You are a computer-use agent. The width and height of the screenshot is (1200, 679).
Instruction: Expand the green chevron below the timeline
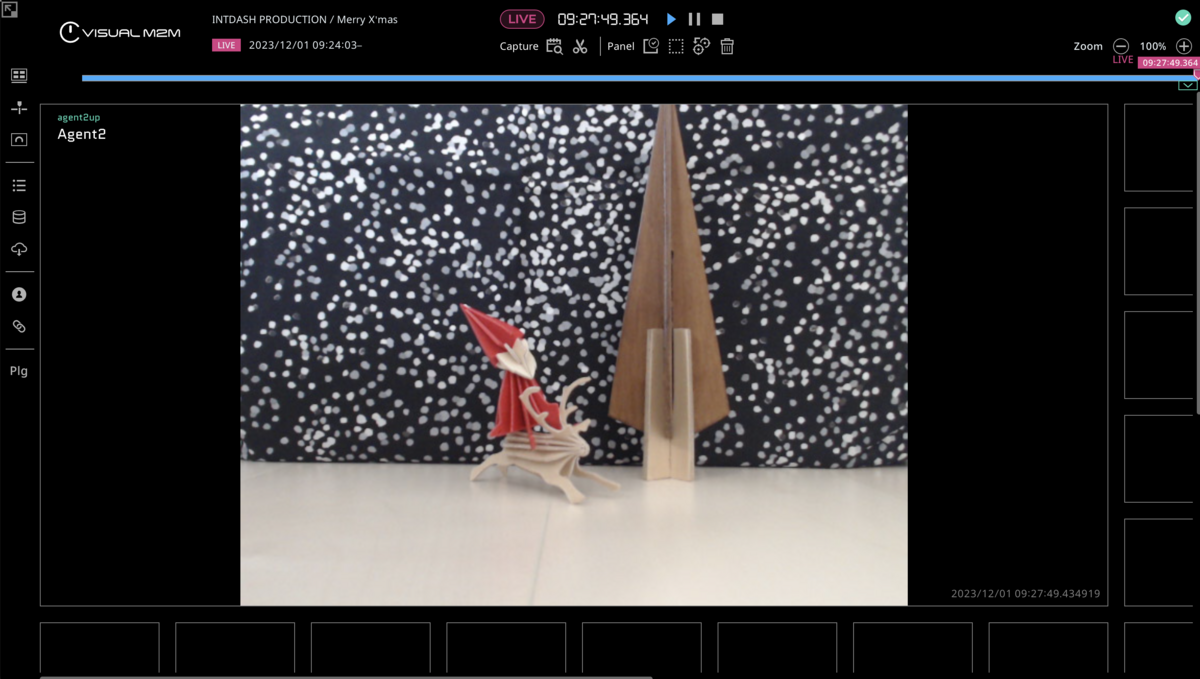coord(1187,85)
